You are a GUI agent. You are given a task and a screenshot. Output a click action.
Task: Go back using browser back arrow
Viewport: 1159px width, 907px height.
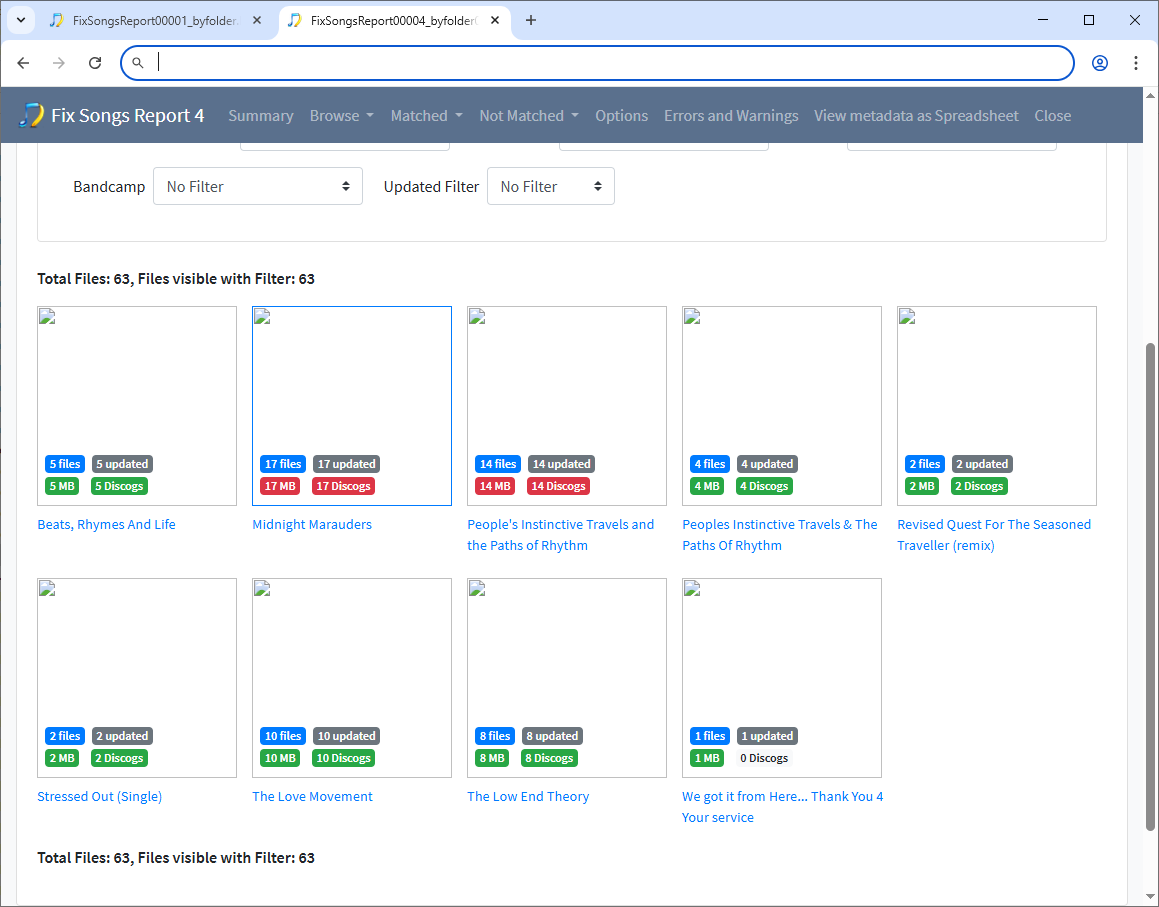tap(23, 63)
